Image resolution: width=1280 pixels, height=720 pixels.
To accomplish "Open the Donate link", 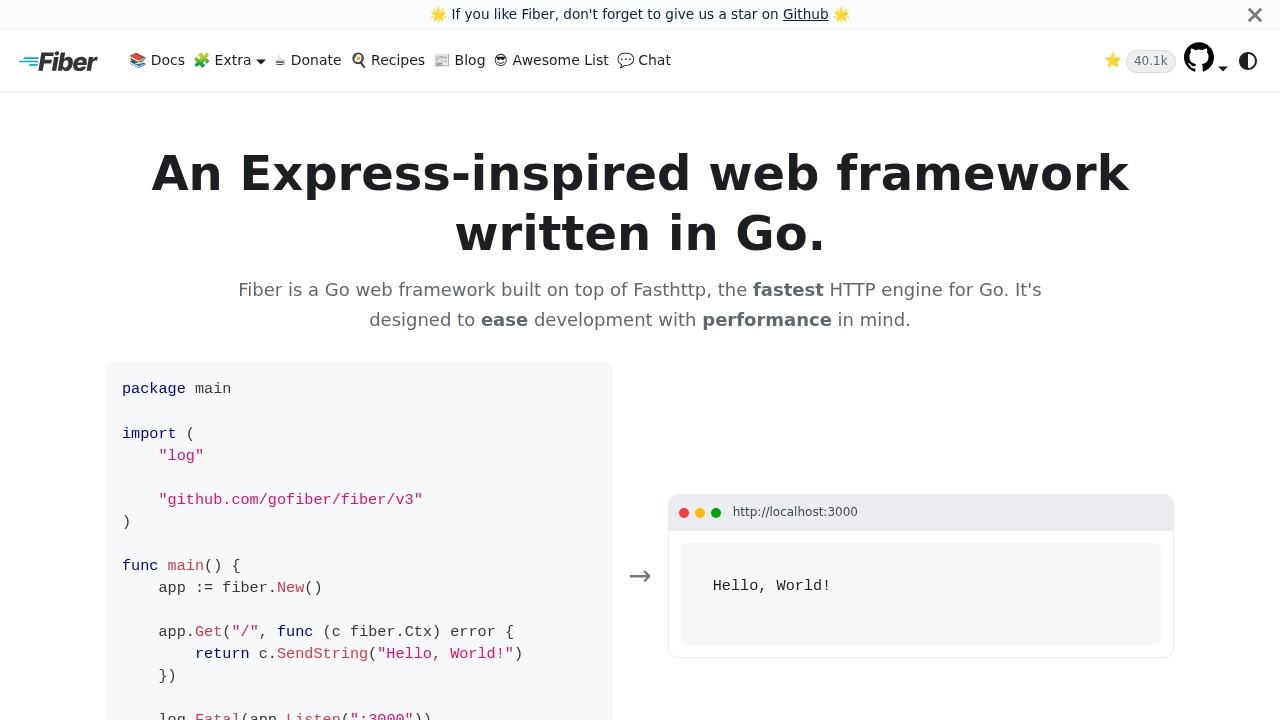I will point(308,60).
